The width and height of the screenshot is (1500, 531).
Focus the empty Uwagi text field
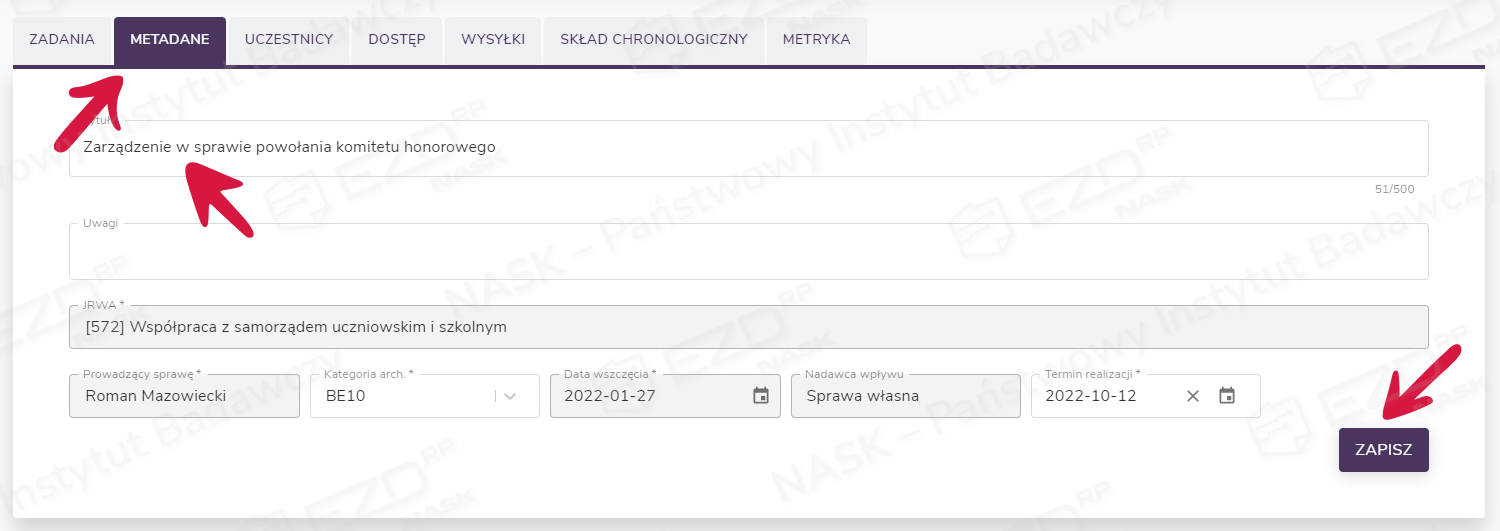point(748,253)
